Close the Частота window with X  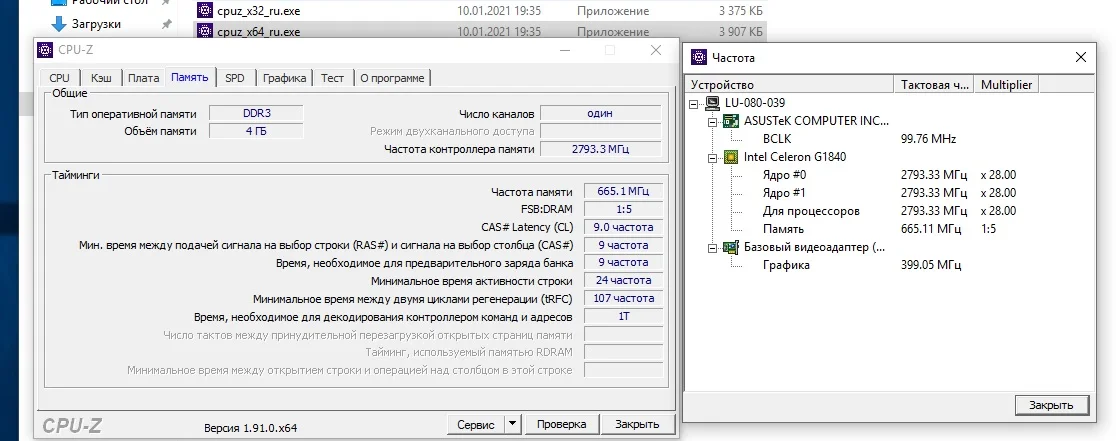(x=1080, y=58)
